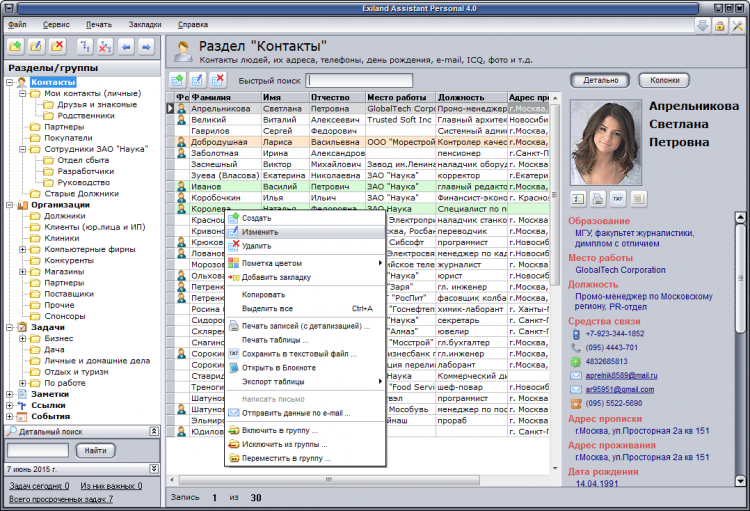Expand the Бизнес tasks folder

[x=22, y=338]
